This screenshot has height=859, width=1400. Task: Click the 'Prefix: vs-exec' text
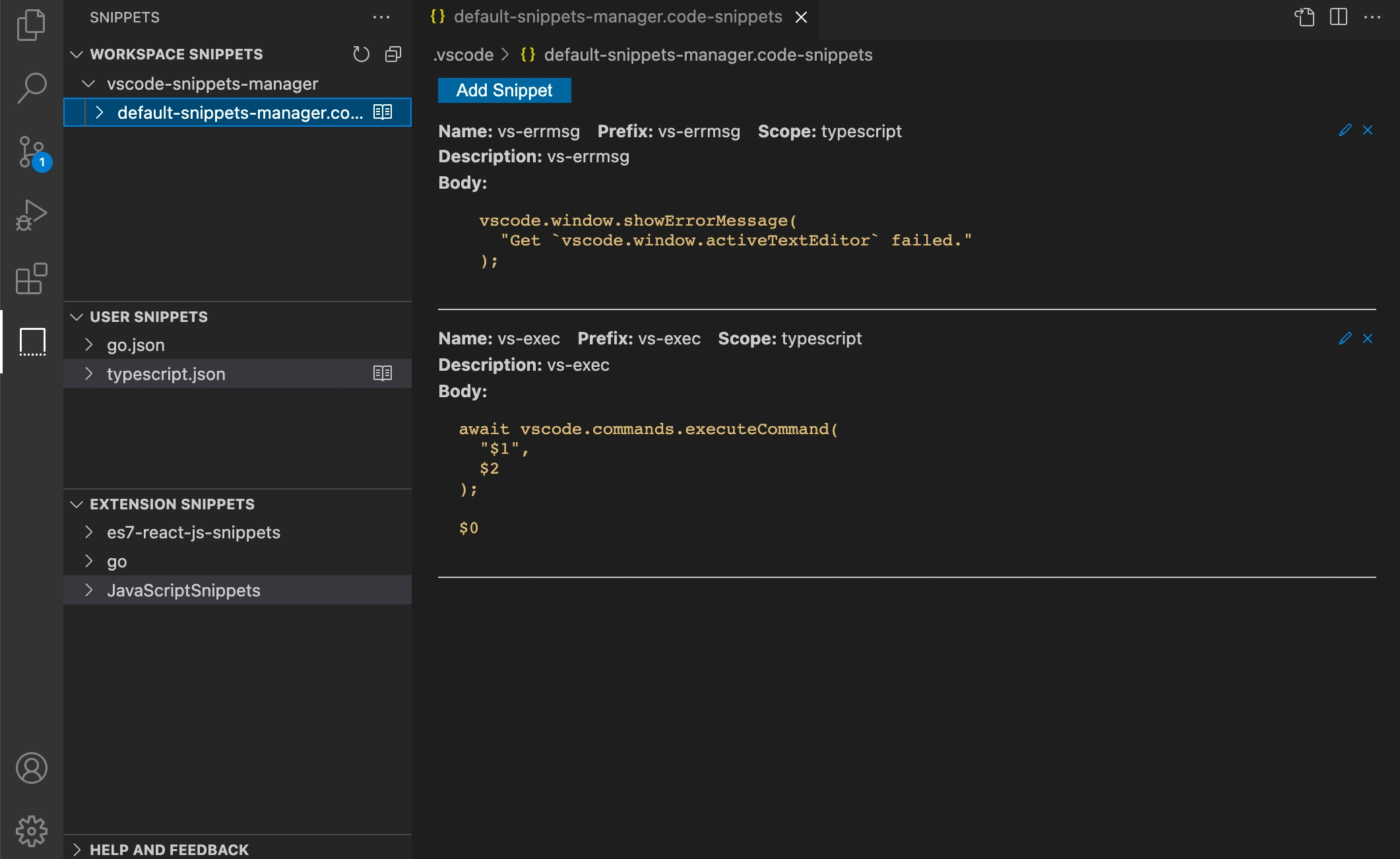(x=639, y=338)
